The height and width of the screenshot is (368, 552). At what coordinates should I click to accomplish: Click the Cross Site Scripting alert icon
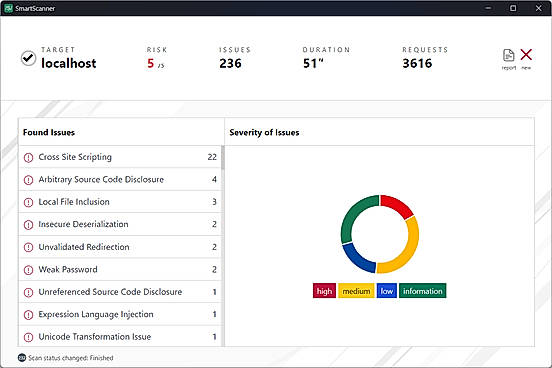click(28, 157)
